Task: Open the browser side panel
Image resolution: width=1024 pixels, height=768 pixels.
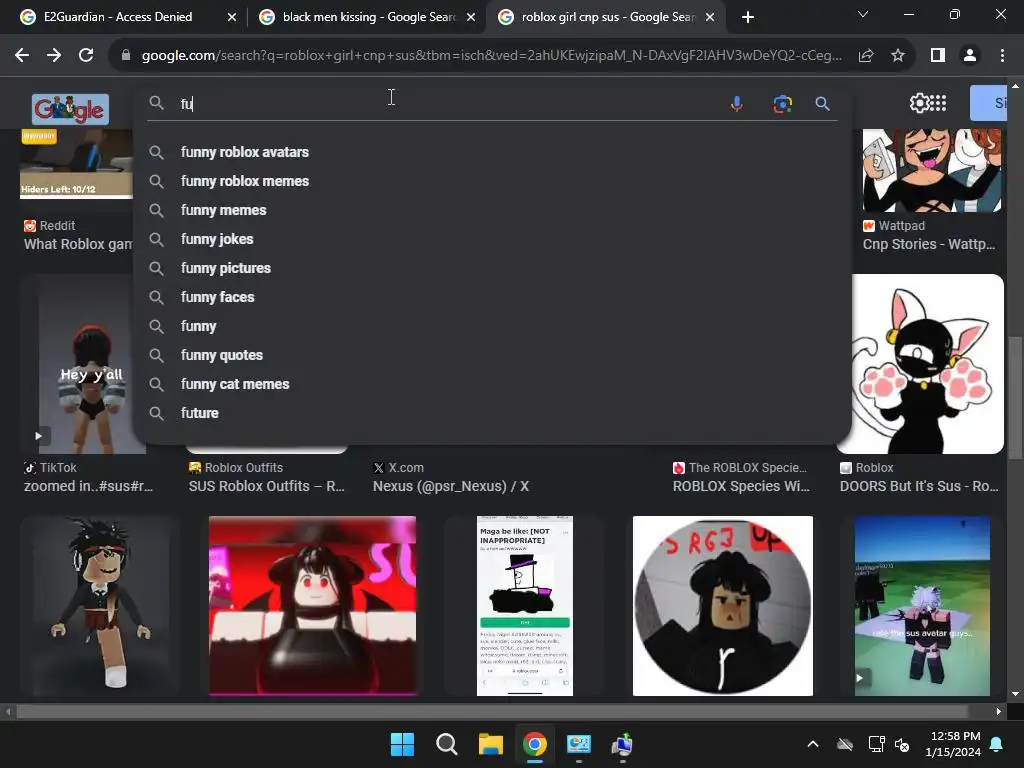Action: pos(938,56)
